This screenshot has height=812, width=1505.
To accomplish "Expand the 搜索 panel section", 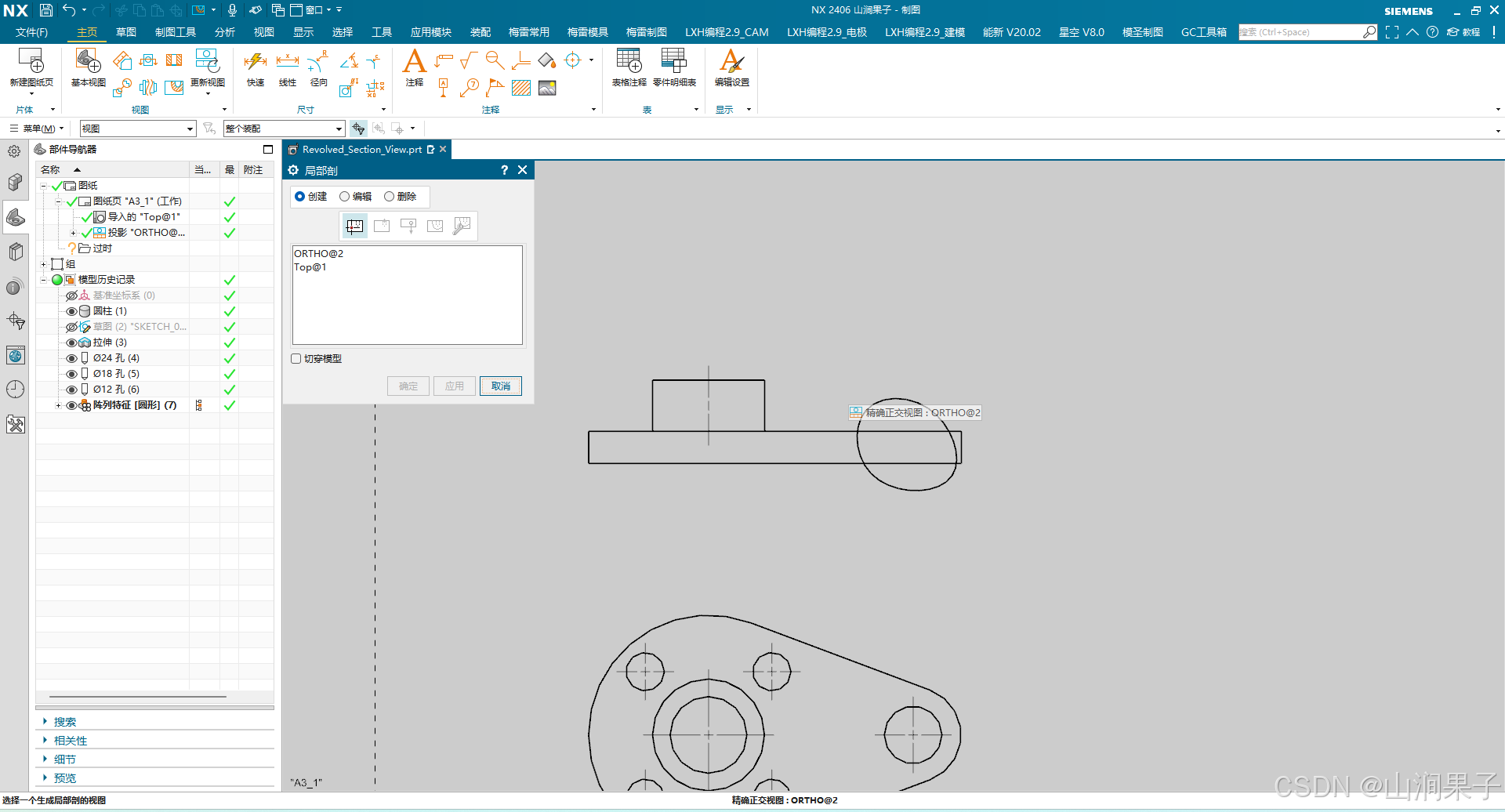I will click(64, 722).
